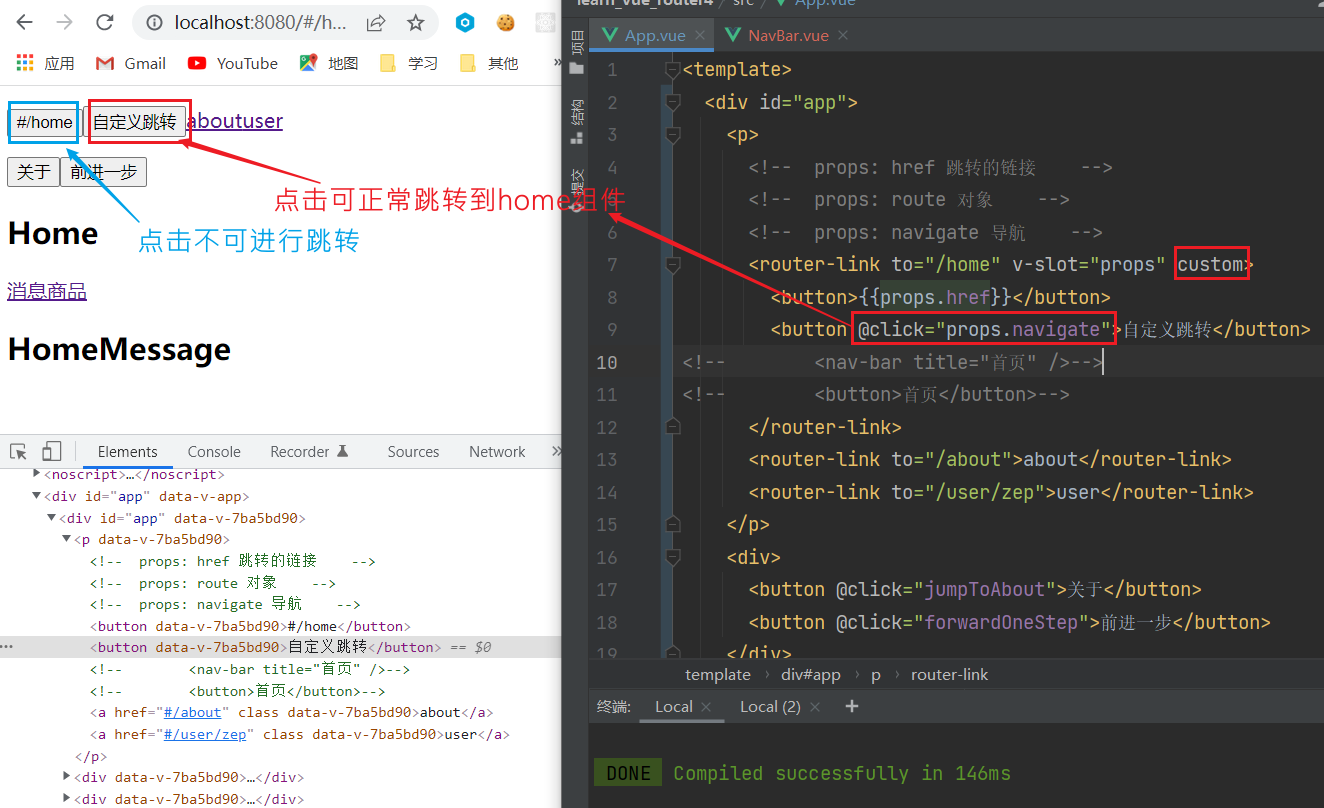Close the NavBar.vue editor tab

pyautogui.click(x=843, y=35)
